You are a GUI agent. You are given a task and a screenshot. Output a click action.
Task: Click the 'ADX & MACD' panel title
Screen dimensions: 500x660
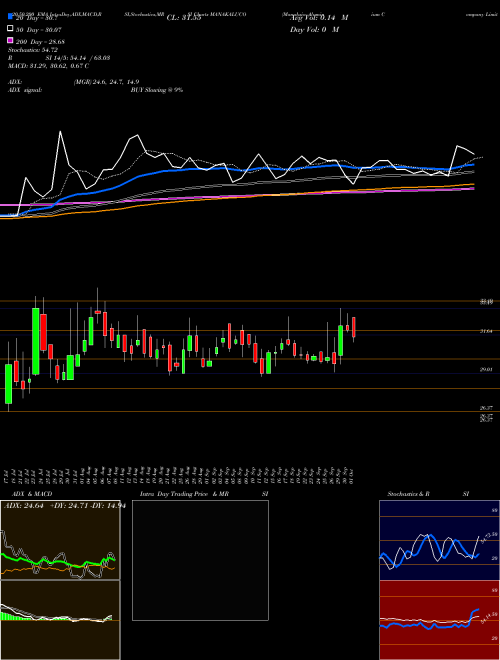click(32, 494)
